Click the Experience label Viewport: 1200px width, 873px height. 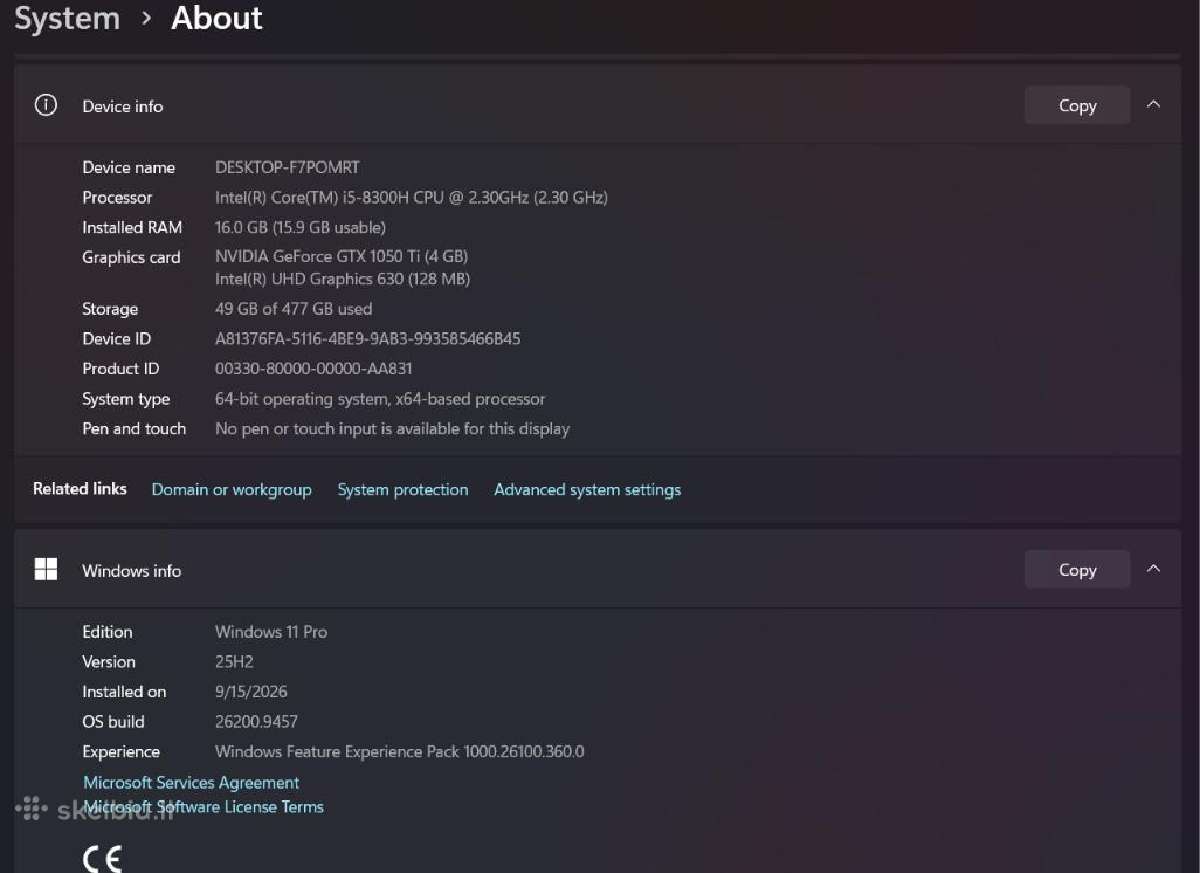point(121,752)
